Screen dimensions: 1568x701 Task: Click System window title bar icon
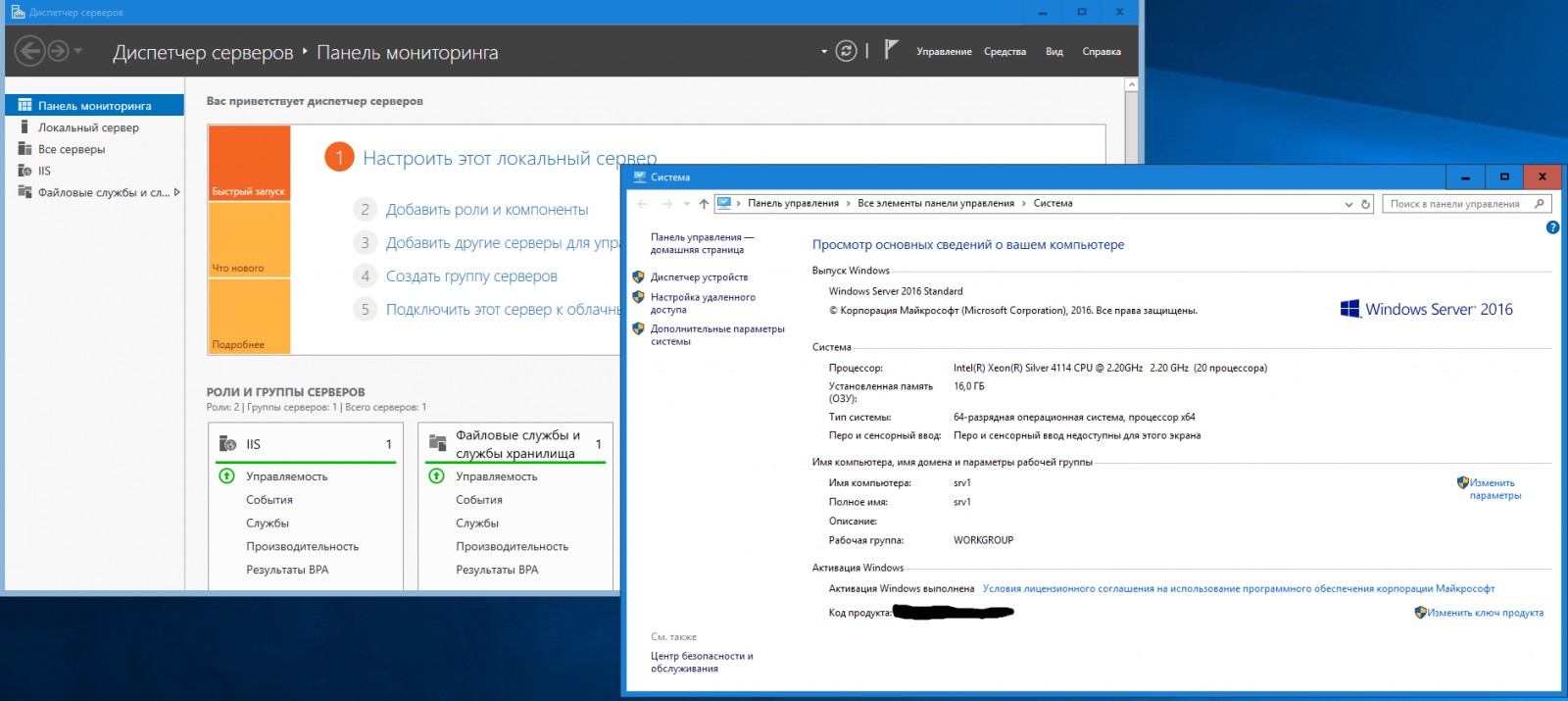[x=640, y=177]
